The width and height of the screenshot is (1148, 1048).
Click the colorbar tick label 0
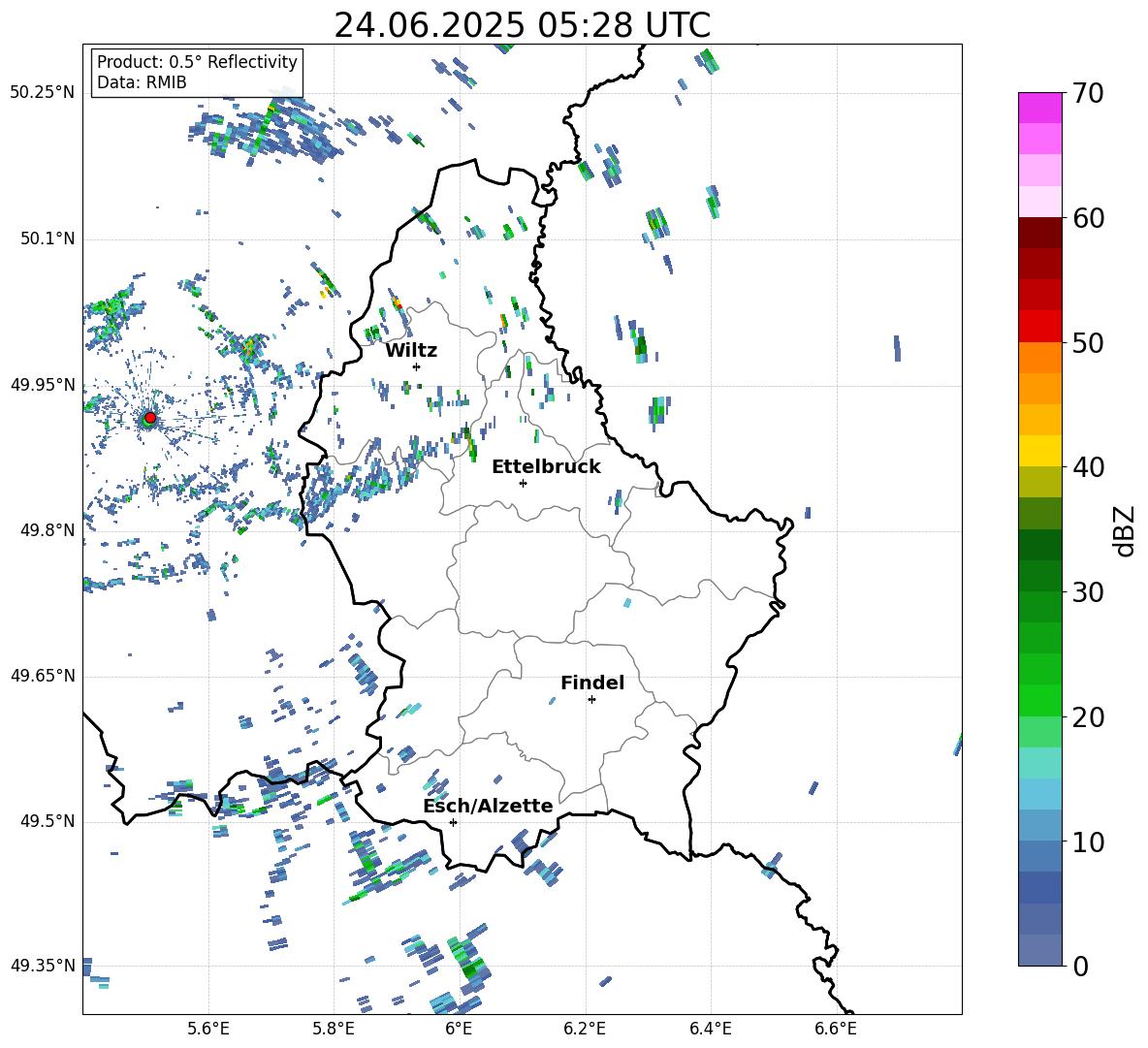click(x=1080, y=967)
